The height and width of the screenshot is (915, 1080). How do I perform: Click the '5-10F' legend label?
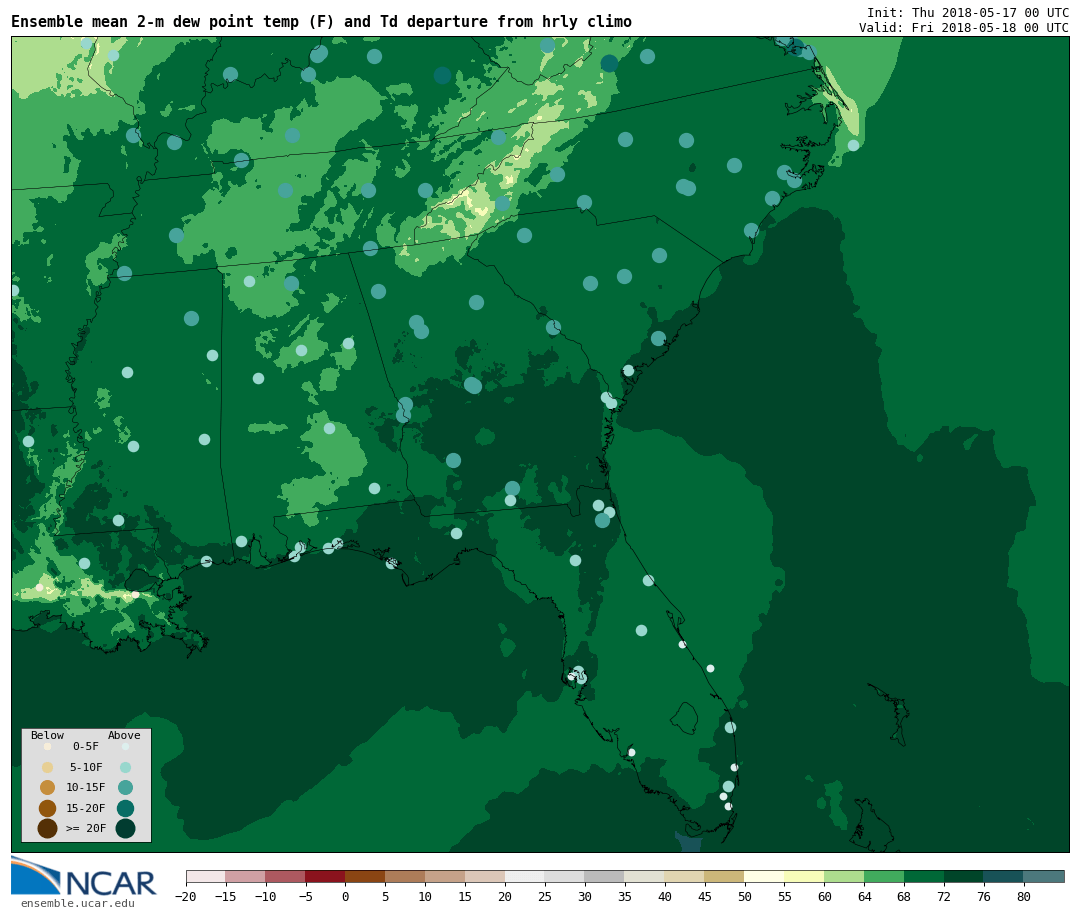pos(86,767)
